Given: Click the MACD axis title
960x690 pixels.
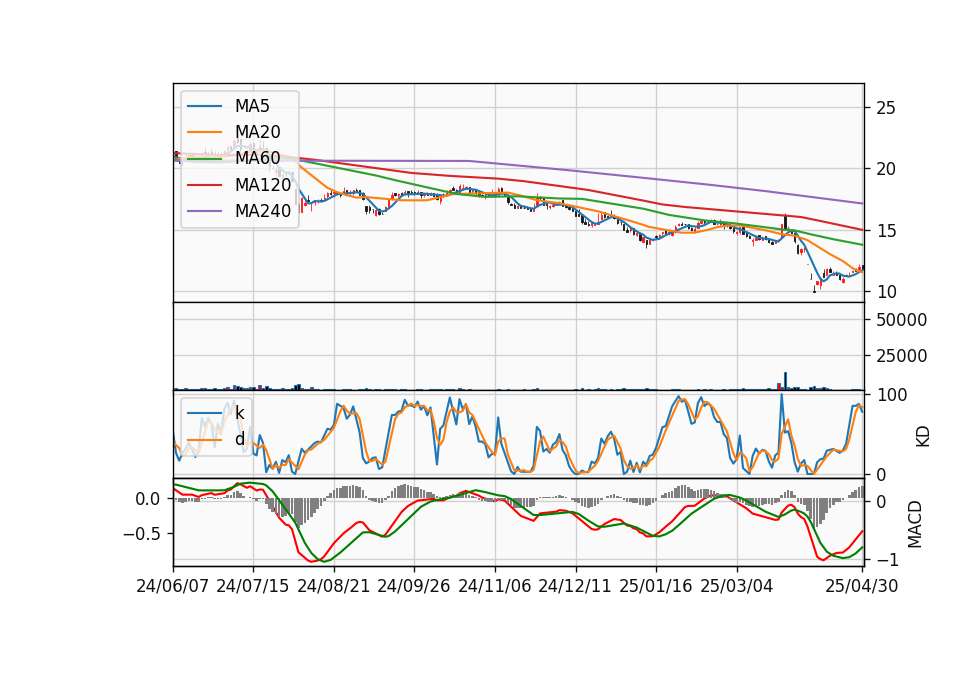Looking at the screenshot, I should coord(915,525).
